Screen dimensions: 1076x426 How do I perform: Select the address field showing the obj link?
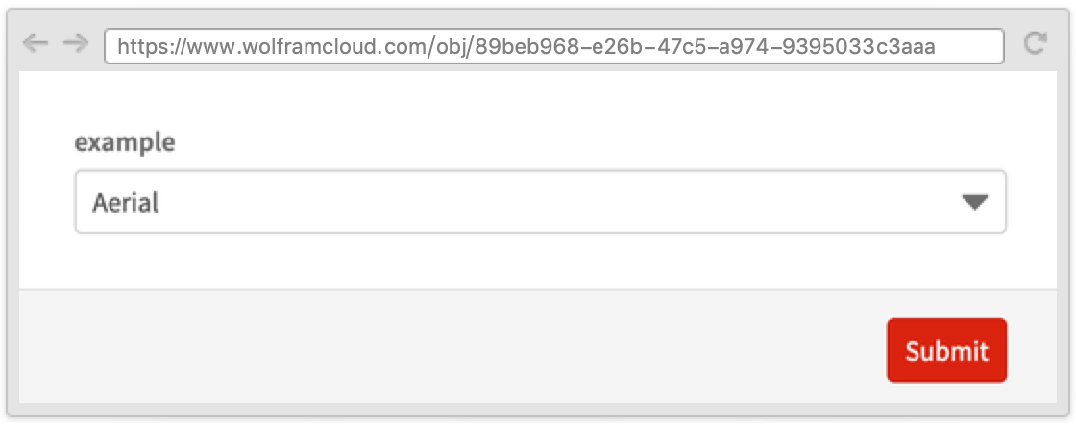point(554,45)
